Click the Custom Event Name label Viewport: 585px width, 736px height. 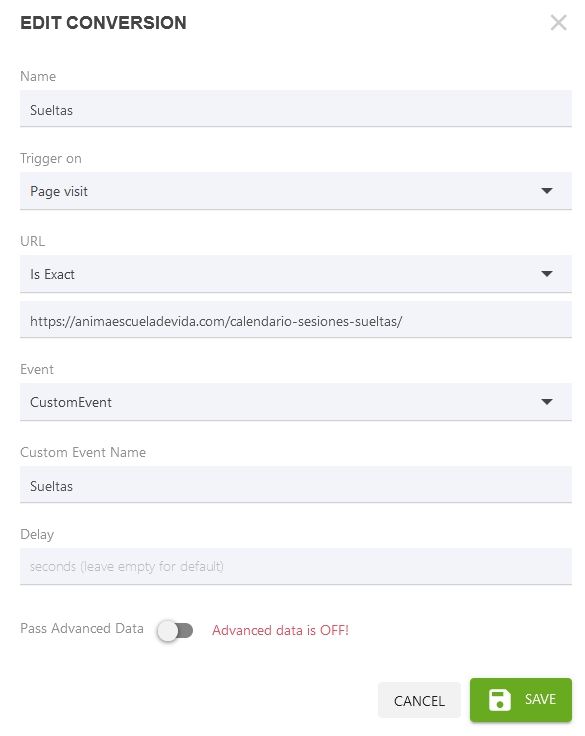(x=83, y=452)
